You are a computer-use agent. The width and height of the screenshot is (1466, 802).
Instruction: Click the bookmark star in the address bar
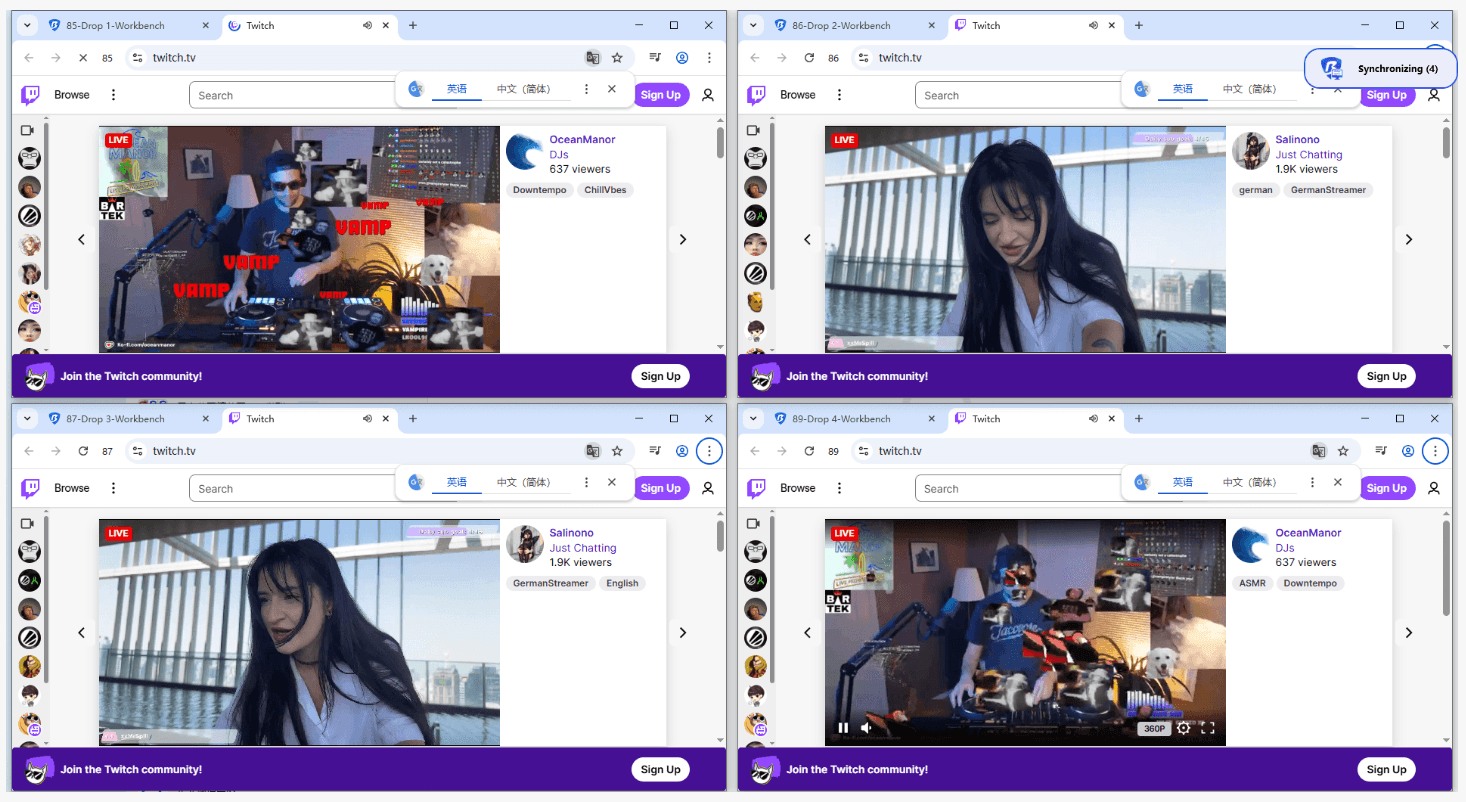click(x=618, y=58)
